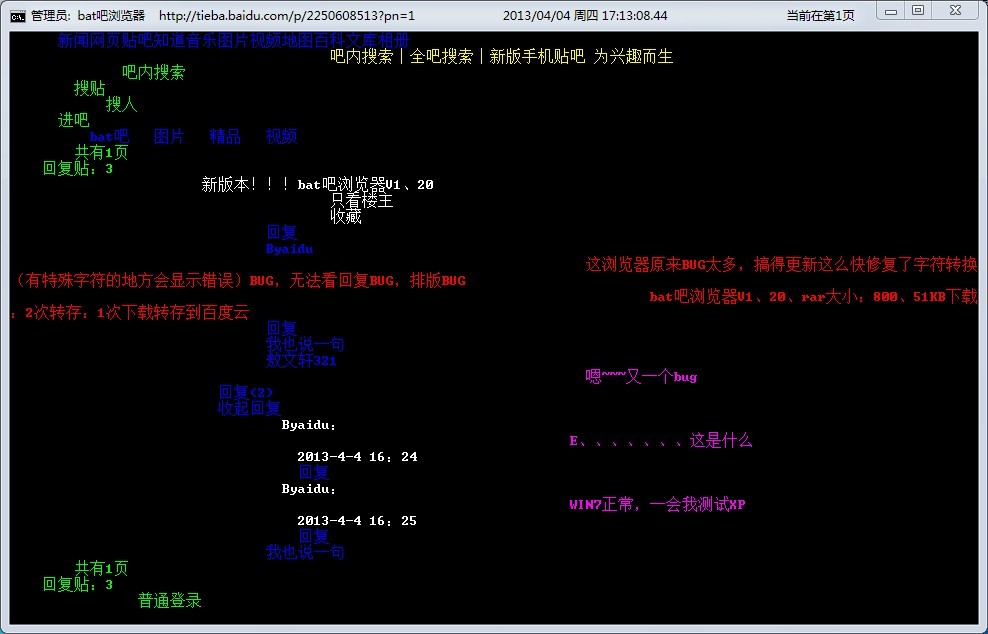988x634 pixels.
Task: Open '百科' in the top blue navigation line
Action: [330, 41]
